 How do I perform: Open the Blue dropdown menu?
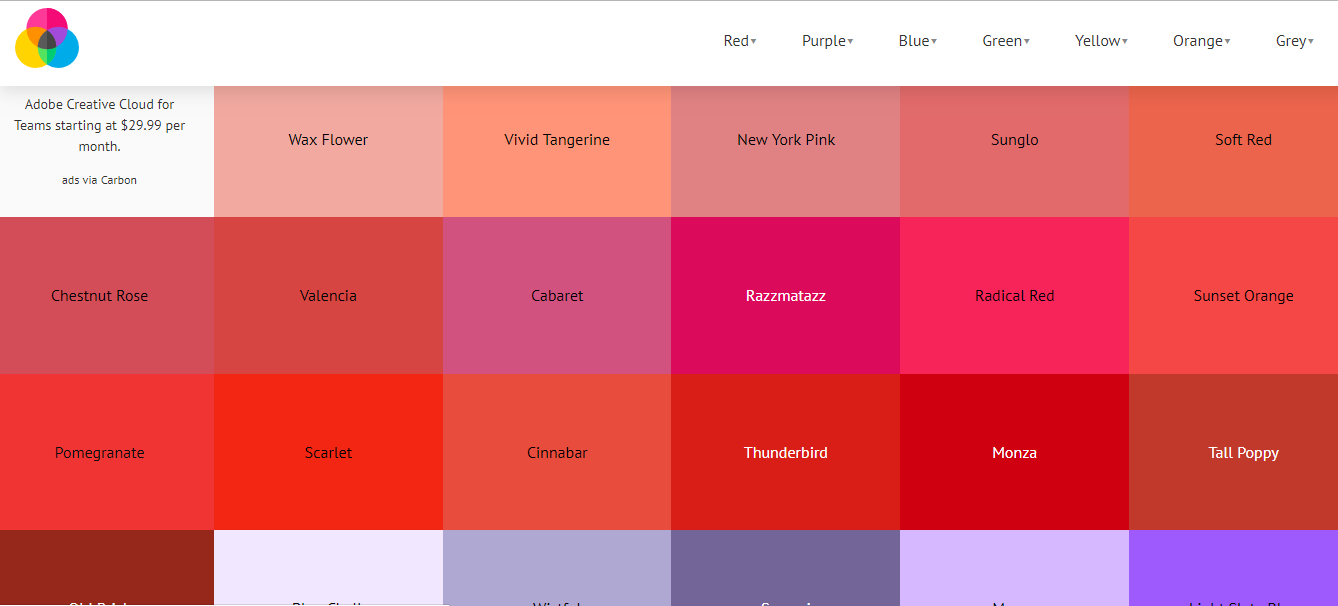click(x=917, y=41)
